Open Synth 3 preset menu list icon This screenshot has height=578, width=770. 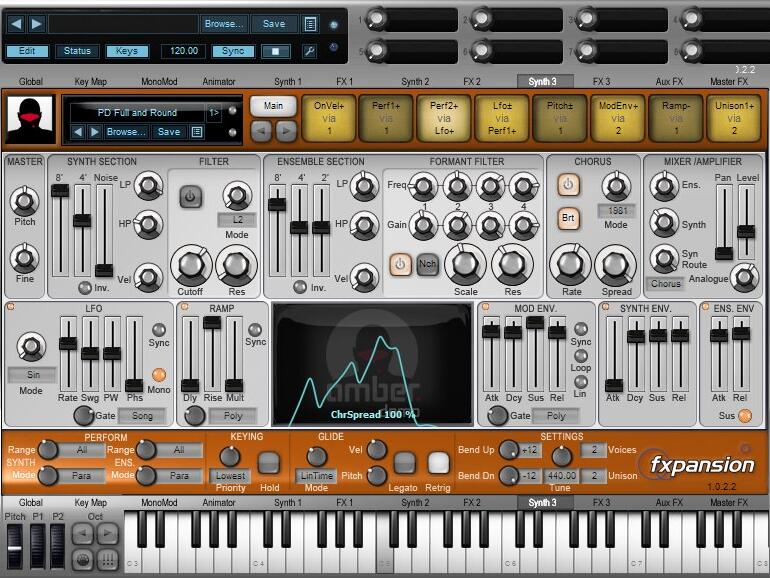pyautogui.click(x=197, y=132)
